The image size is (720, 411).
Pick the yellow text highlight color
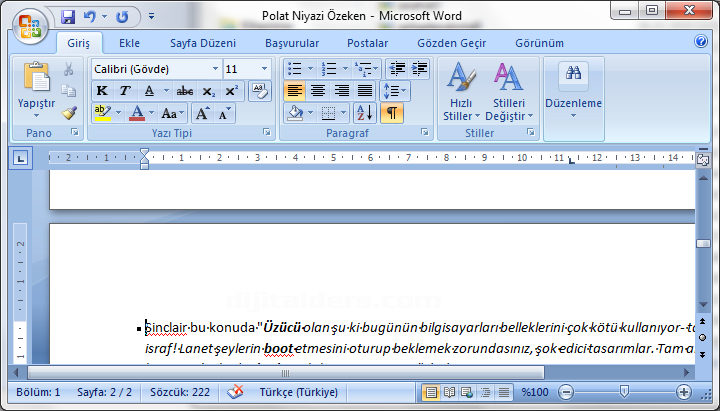click(103, 113)
